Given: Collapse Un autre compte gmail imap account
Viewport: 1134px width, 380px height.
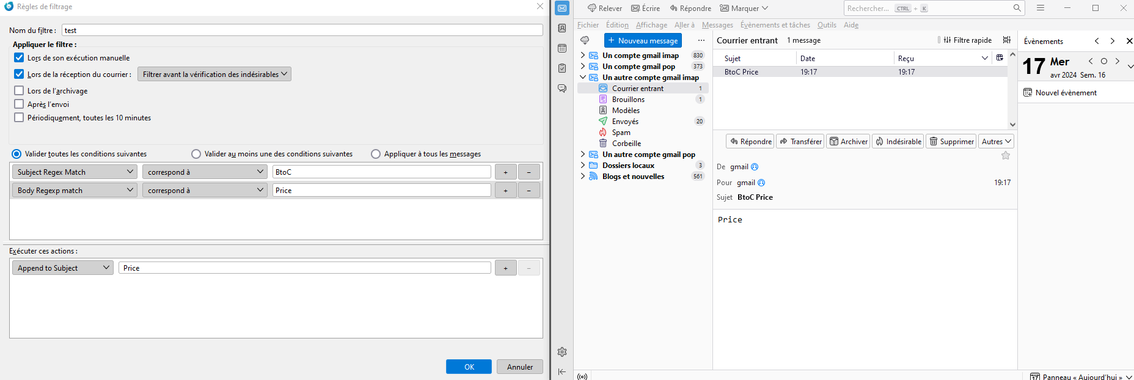Looking at the screenshot, I should [584, 77].
